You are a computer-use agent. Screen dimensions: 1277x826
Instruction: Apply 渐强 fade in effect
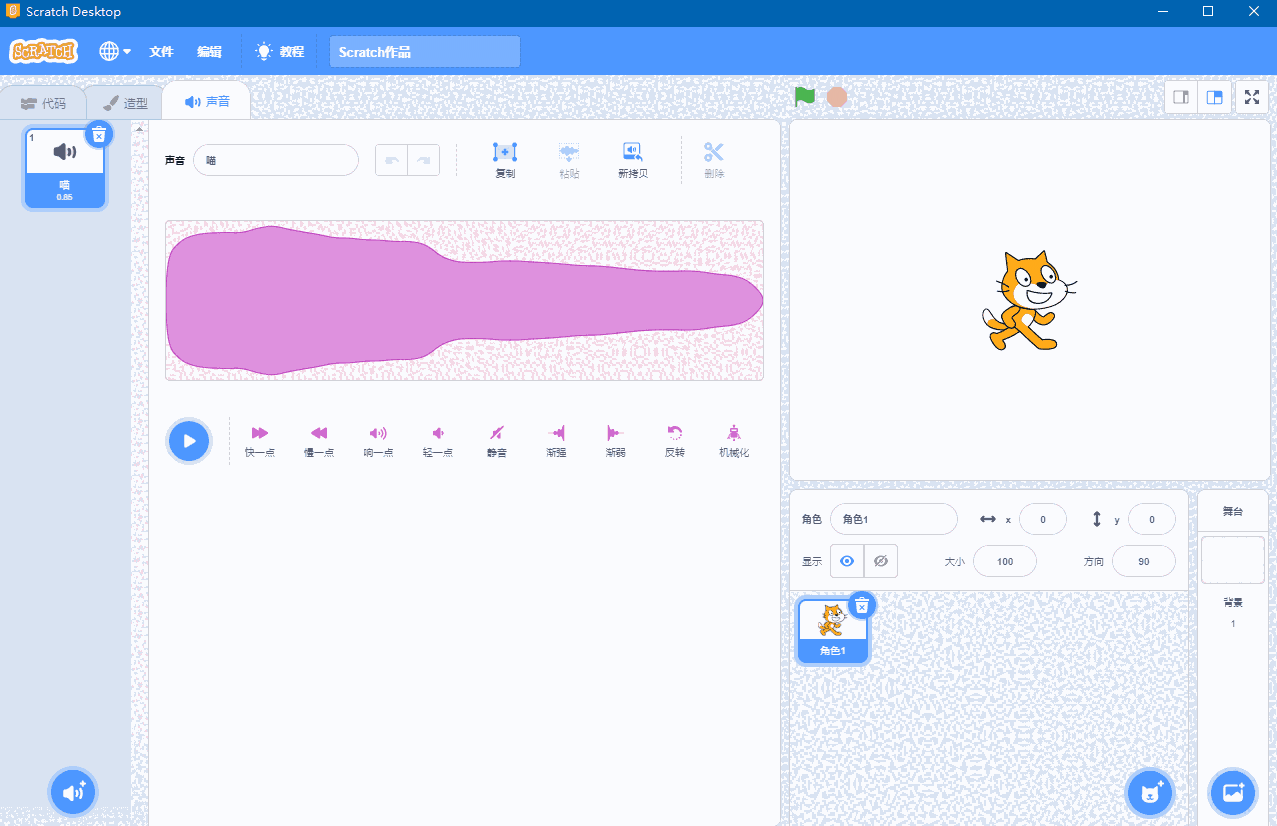click(x=556, y=440)
